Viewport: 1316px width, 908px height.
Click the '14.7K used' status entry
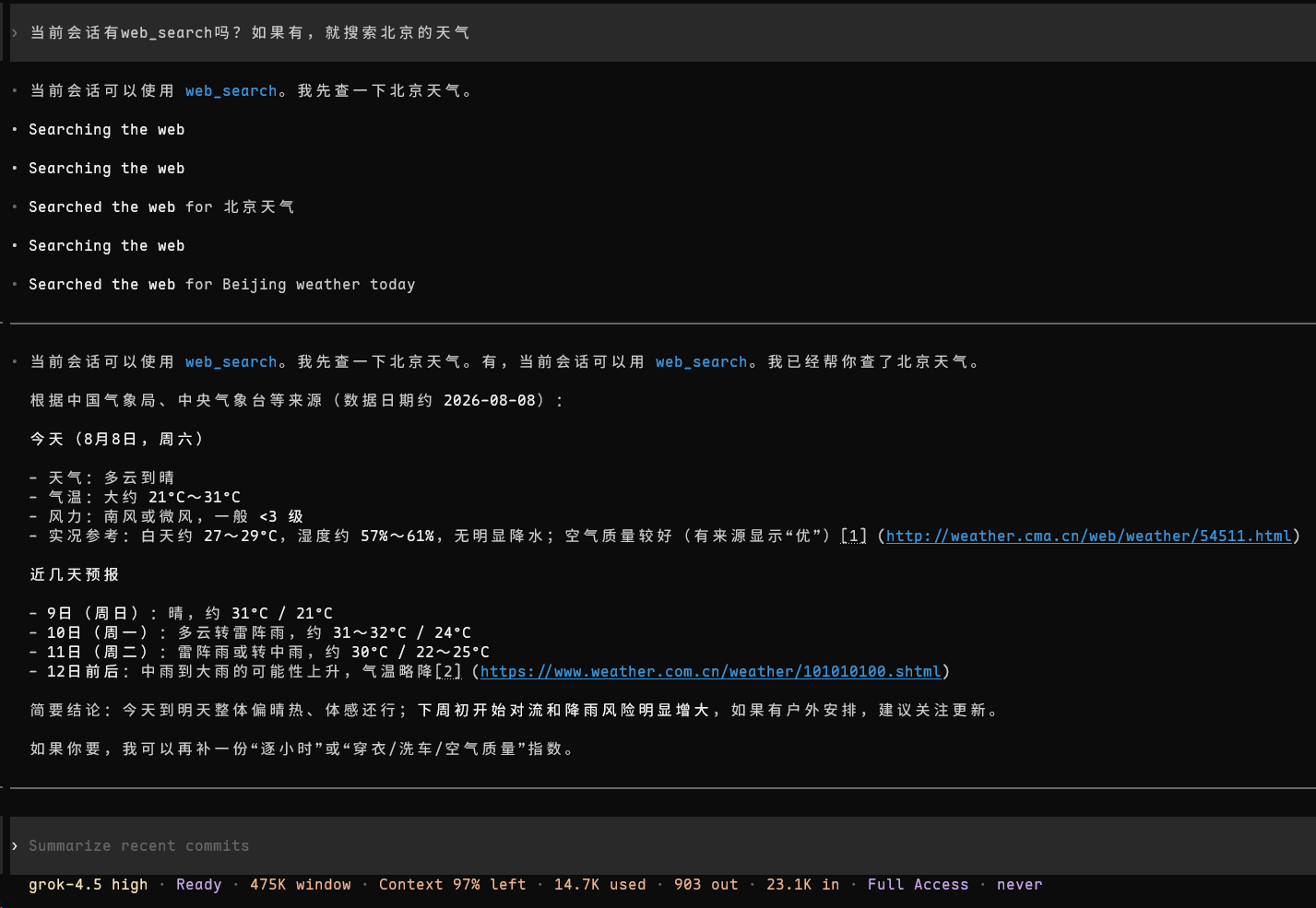[x=600, y=885]
